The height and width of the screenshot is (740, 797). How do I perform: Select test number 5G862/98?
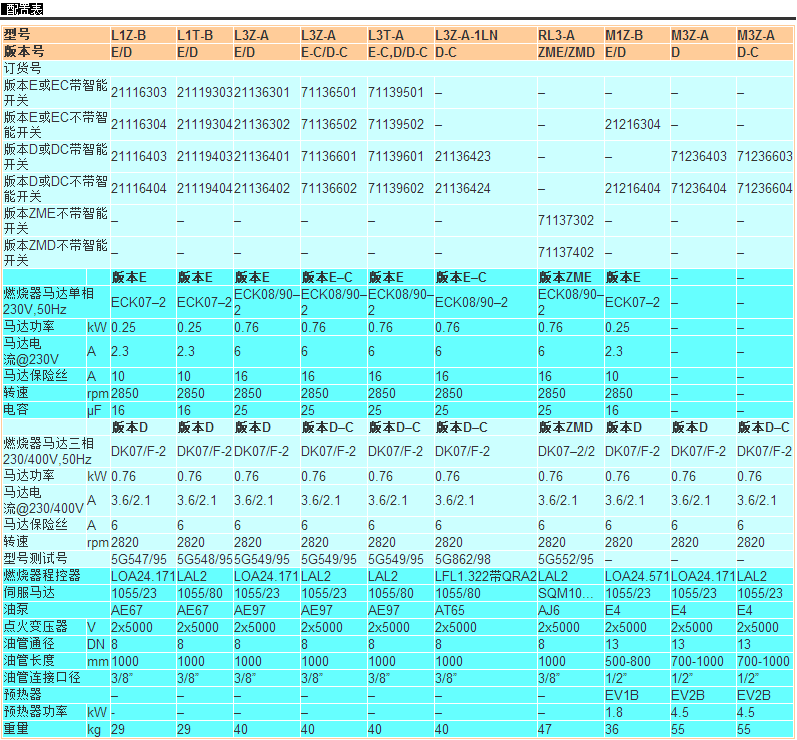[463, 560]
